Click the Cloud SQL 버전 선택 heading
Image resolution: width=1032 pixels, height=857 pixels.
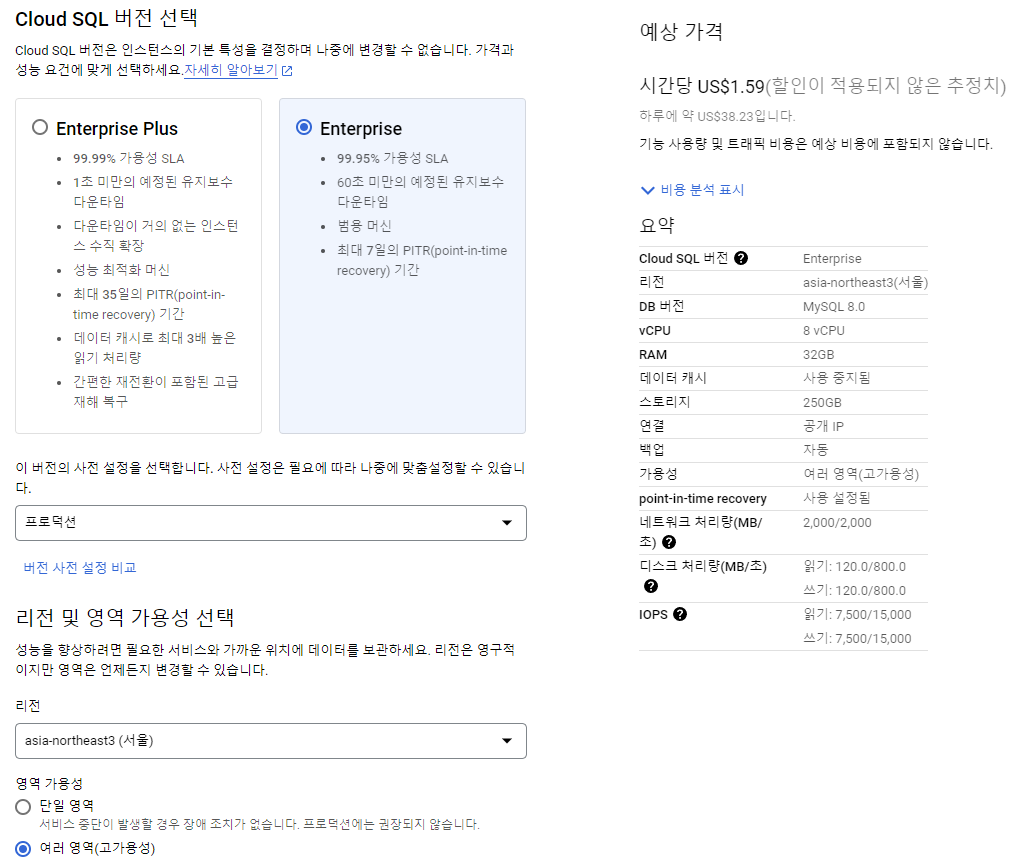point(106,18)
